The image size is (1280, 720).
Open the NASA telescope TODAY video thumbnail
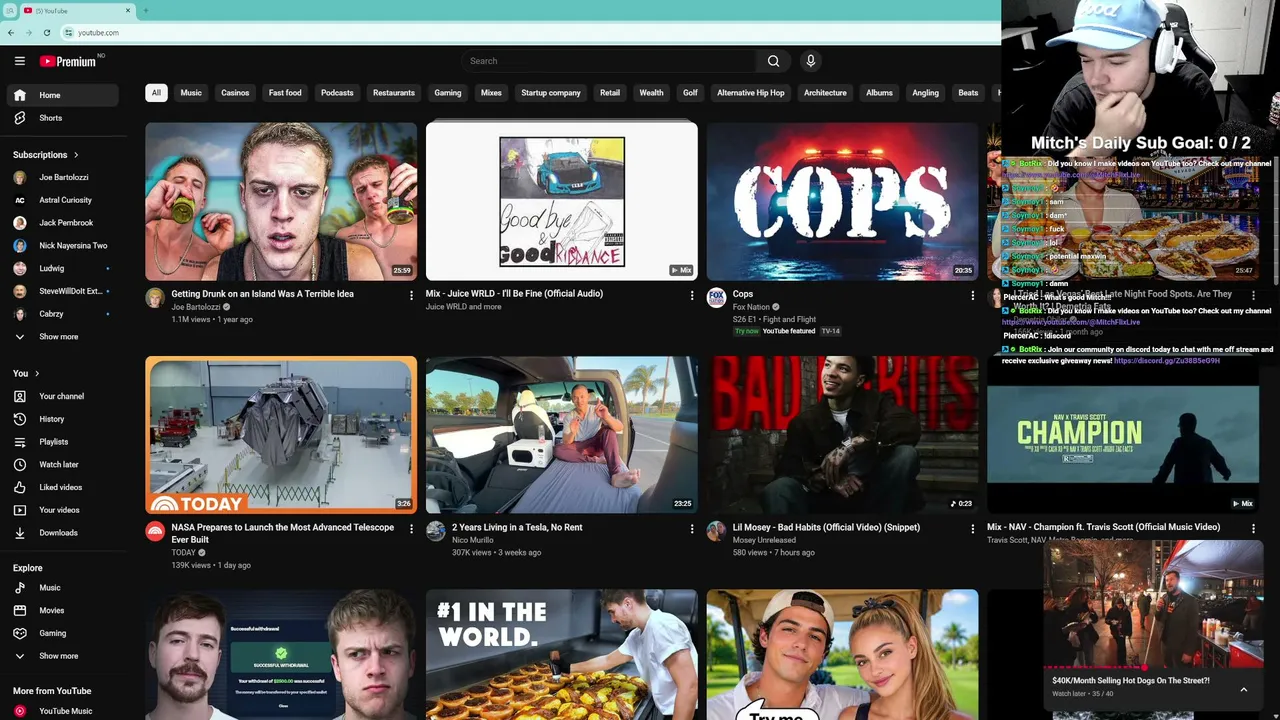tap(281, 435)
